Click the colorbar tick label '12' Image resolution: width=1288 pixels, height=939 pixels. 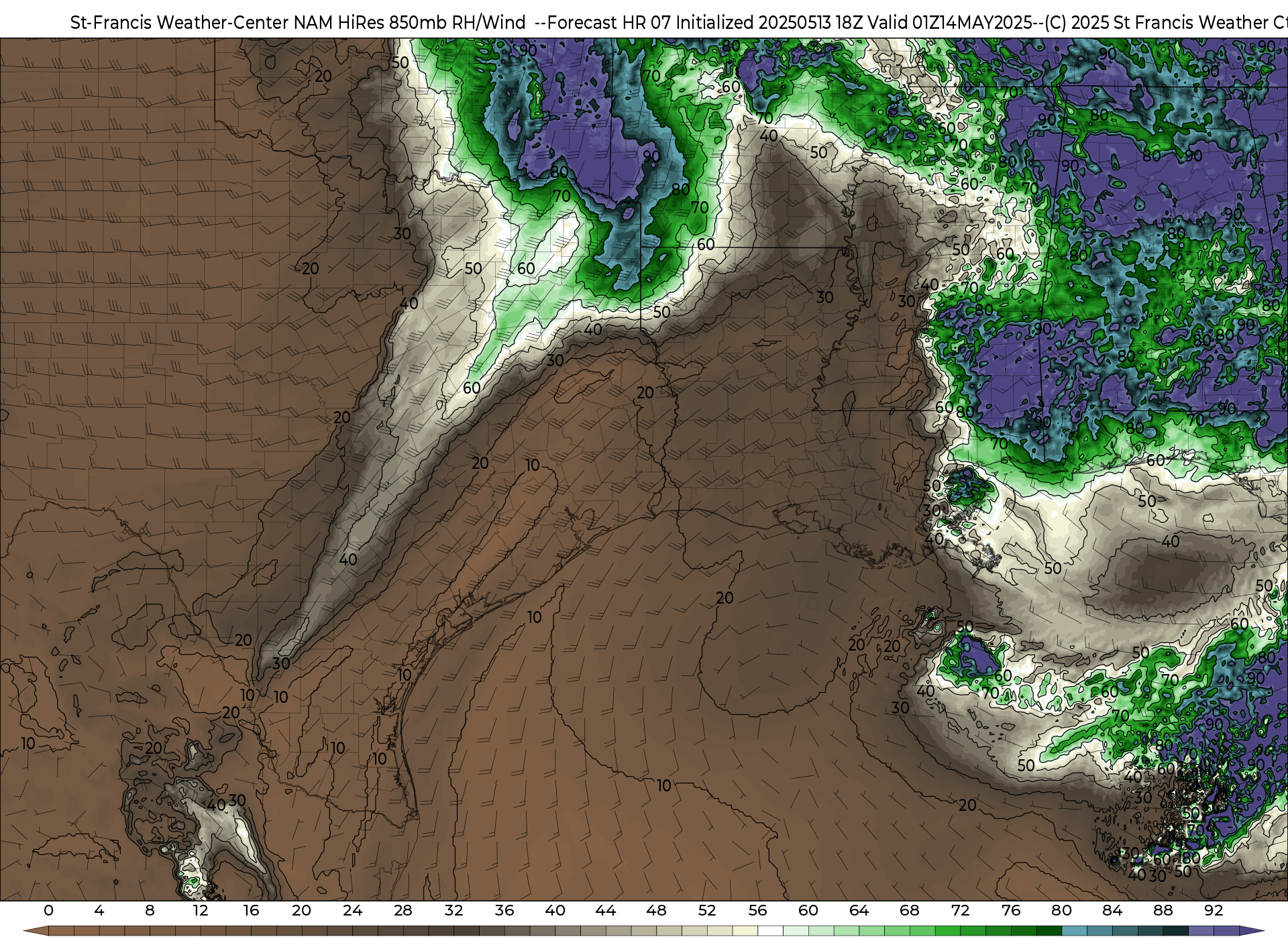point(201,910)
